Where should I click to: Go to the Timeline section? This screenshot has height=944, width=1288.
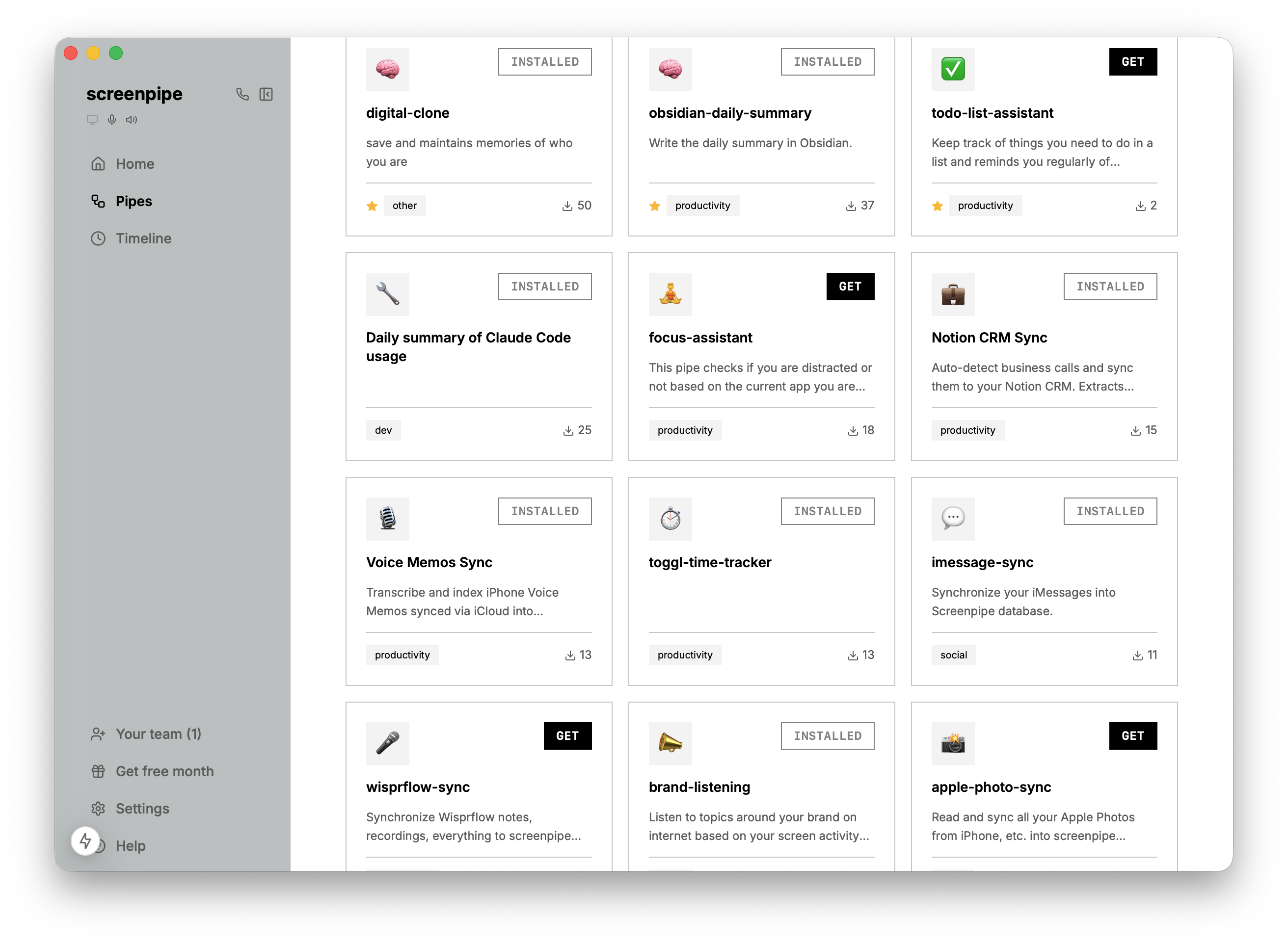point(143,238)
